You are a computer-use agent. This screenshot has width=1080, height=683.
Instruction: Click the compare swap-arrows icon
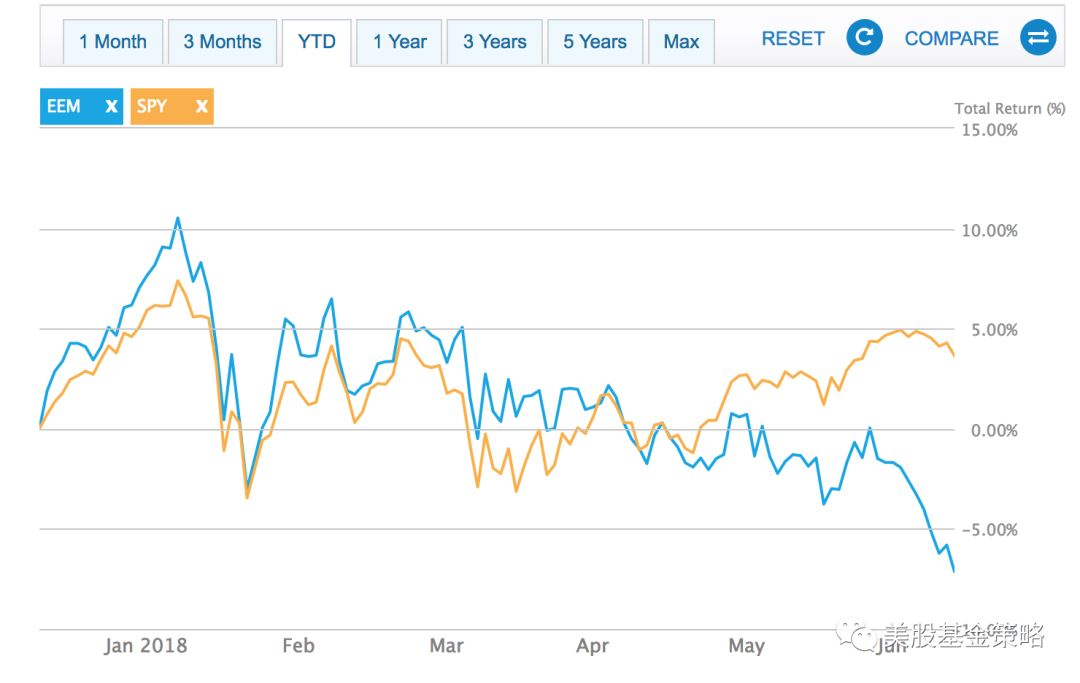coord(1038,37)
